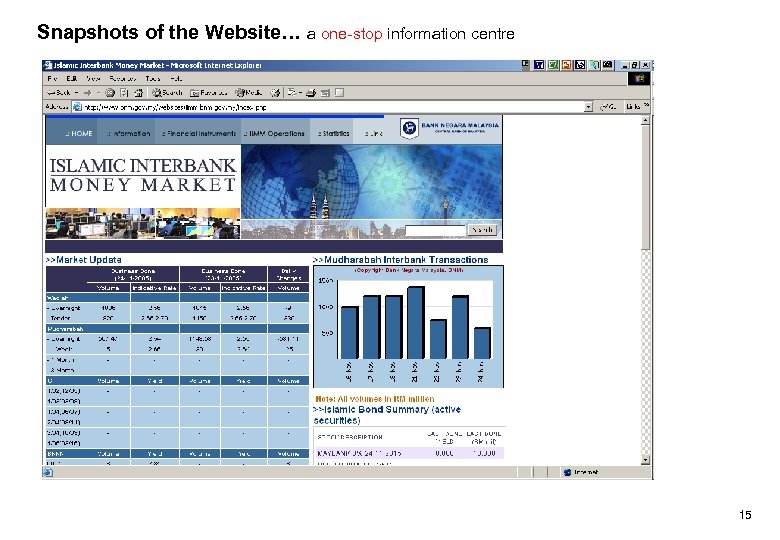Click the Refresh page icon
The width and height of the screenshot is (780, 540).
pos(124,92)
